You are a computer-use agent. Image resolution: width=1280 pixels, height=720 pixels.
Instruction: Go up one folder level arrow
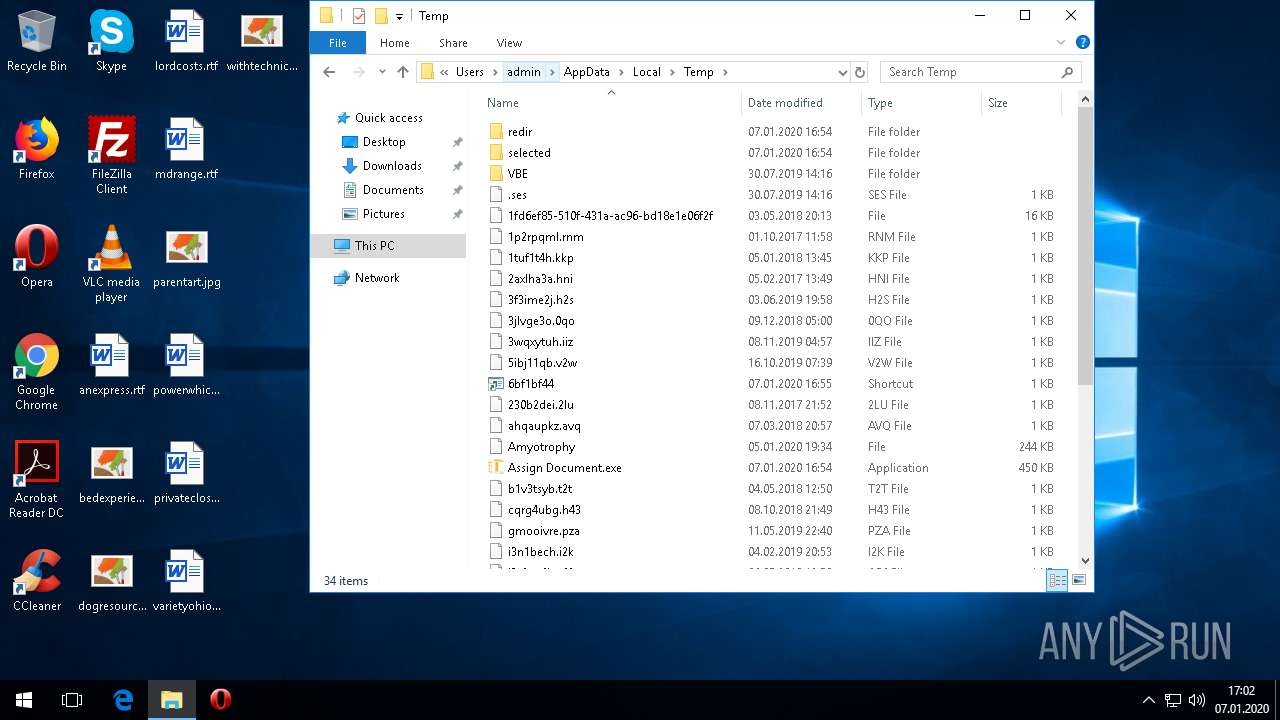pos(403,72)
